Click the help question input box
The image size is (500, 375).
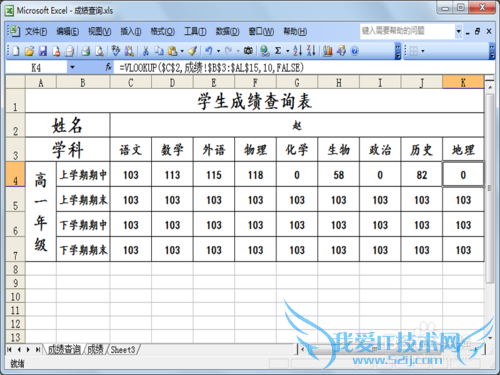click(x=407, y=31)
